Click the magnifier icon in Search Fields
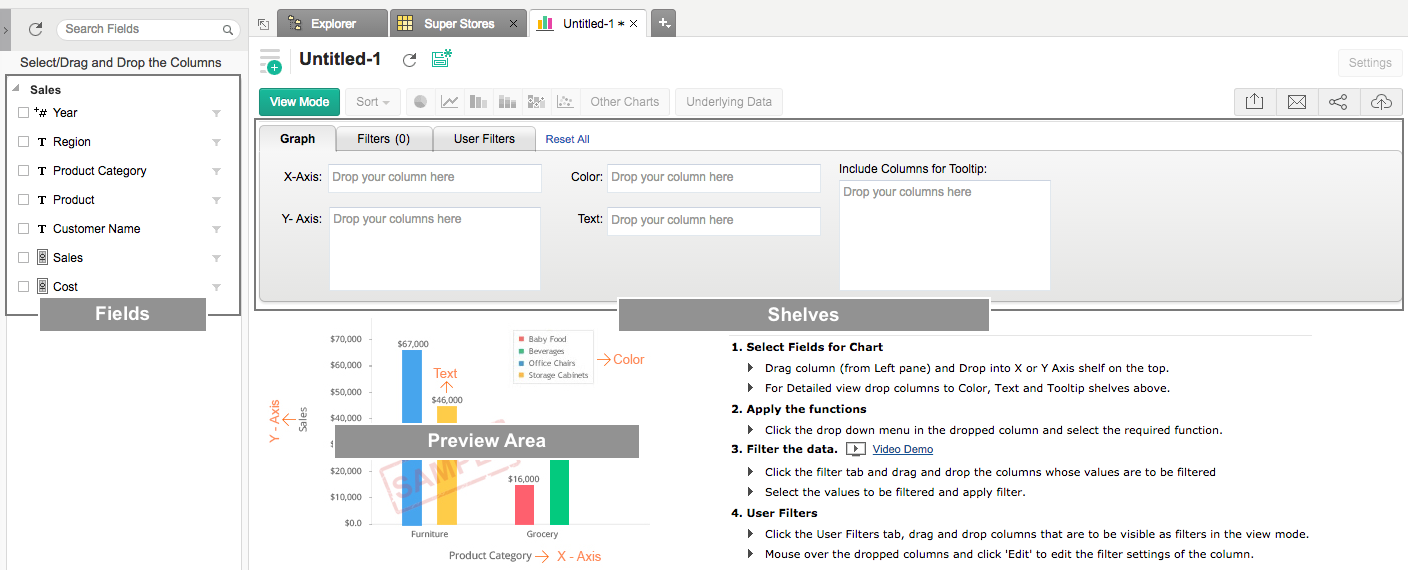Screen dimensions: 1408x570 [x=228, y=30]
